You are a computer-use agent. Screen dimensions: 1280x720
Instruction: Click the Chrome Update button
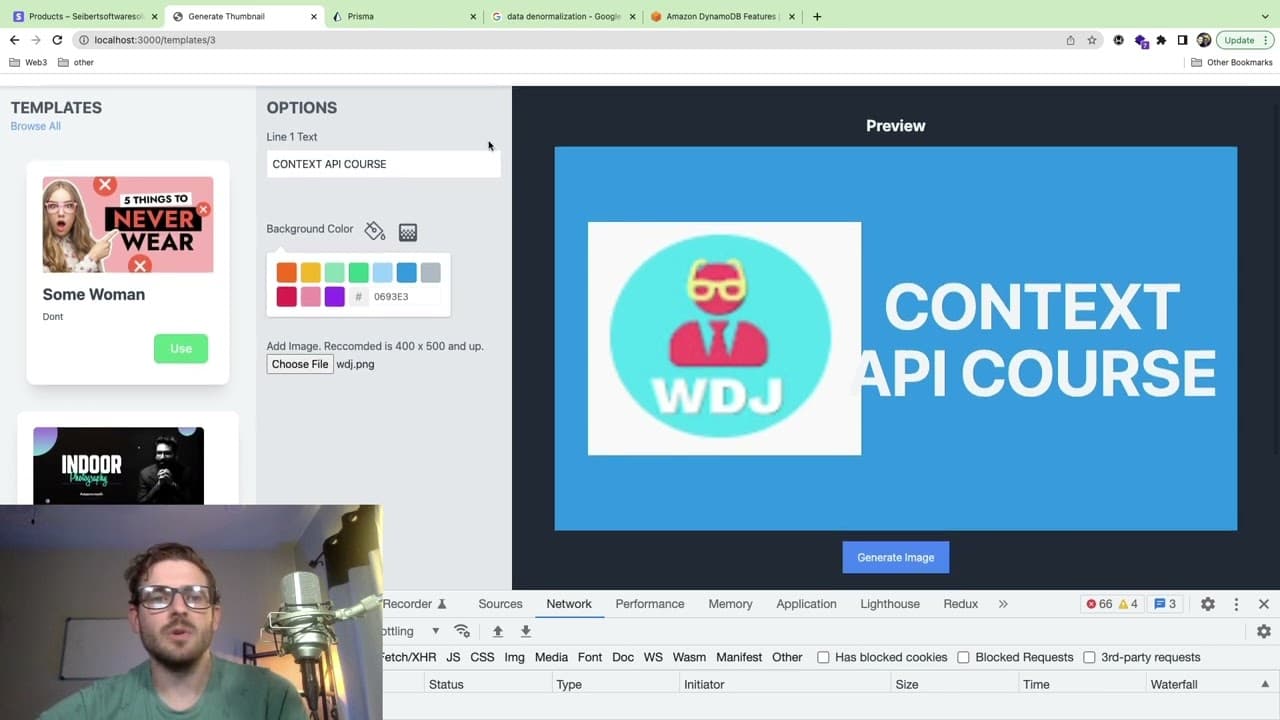click(x=1245, y=40)
